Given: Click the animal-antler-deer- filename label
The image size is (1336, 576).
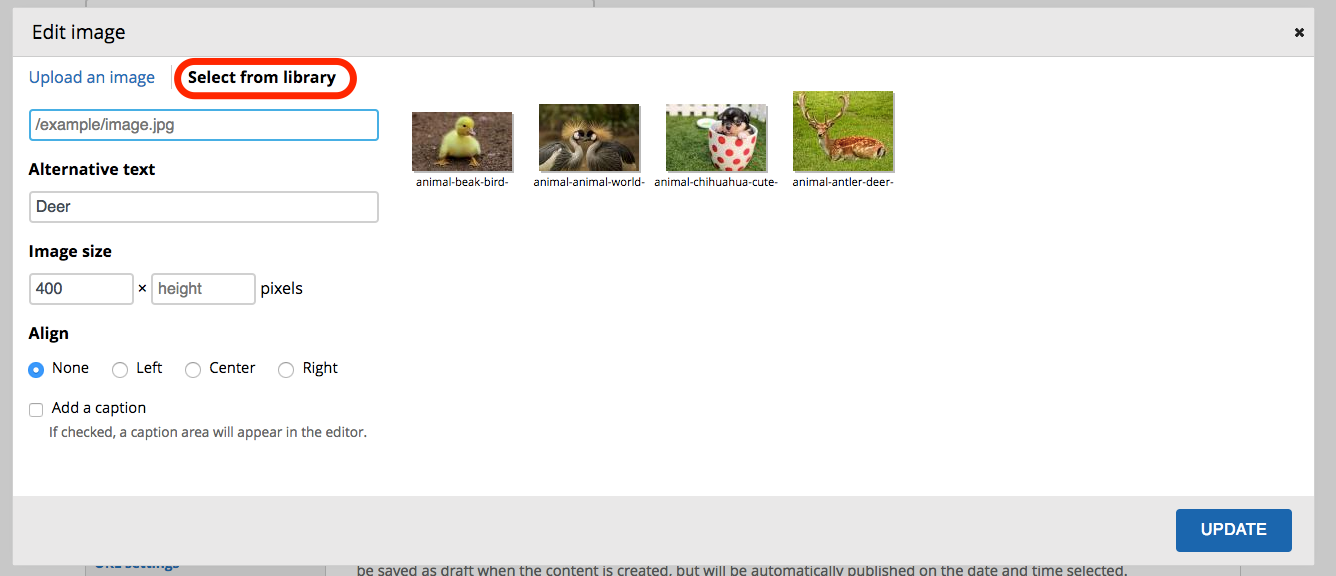Looking at the screenshot, I should point(843,182).
